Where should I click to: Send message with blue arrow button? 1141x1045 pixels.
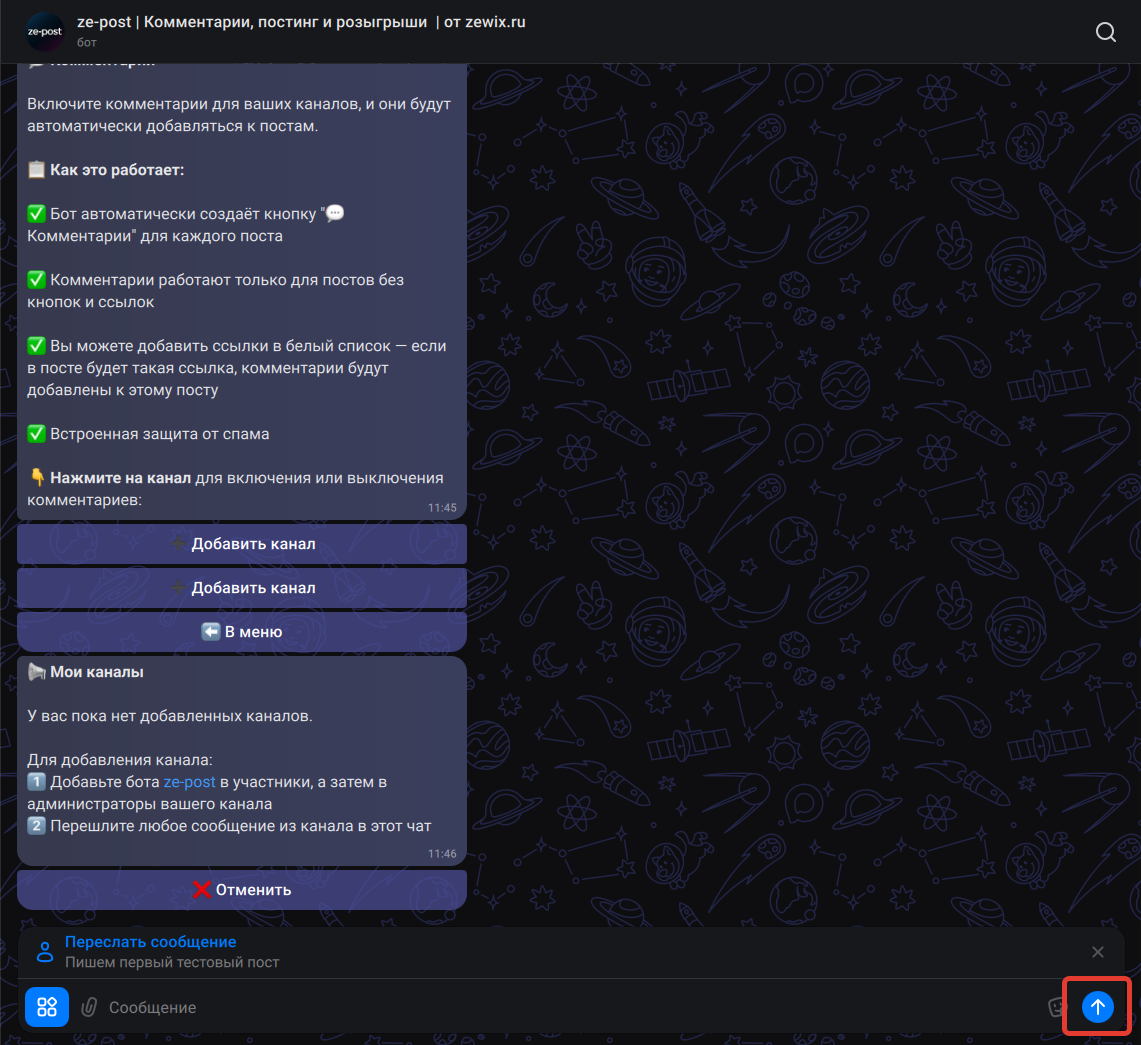(x=1097, y=1007)
